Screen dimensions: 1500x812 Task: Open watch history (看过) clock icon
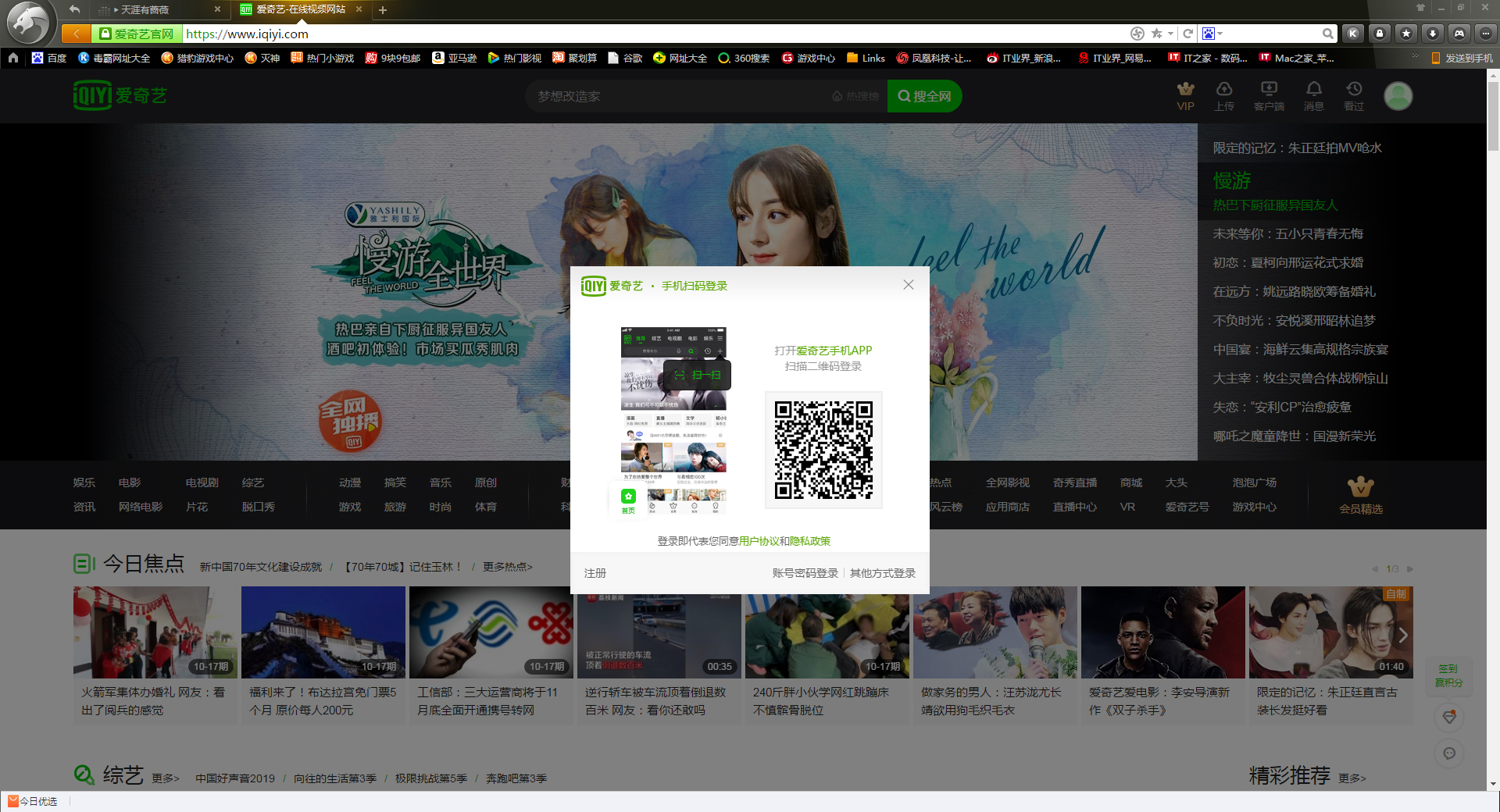pos(1353,89)
